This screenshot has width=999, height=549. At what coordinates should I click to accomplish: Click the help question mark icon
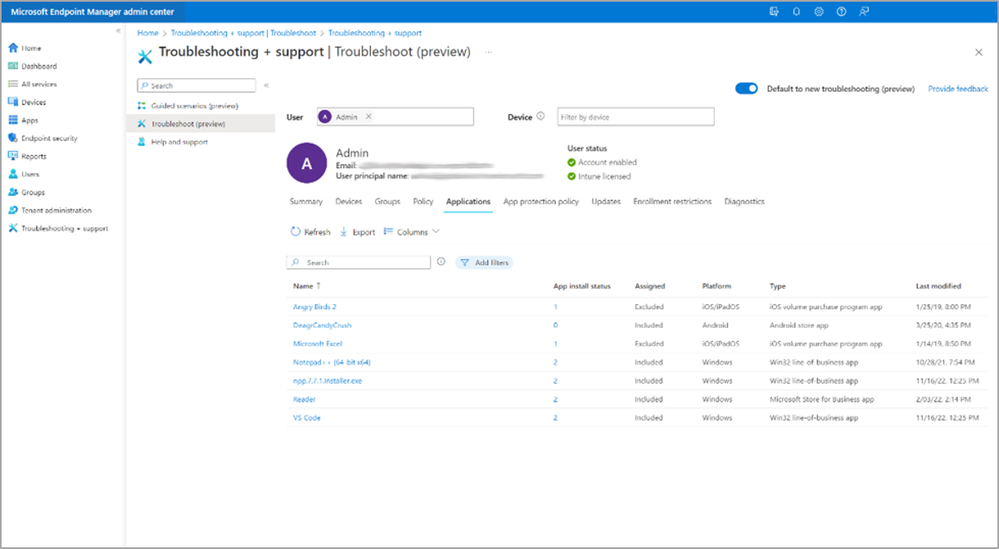click(x=841, y=11)
